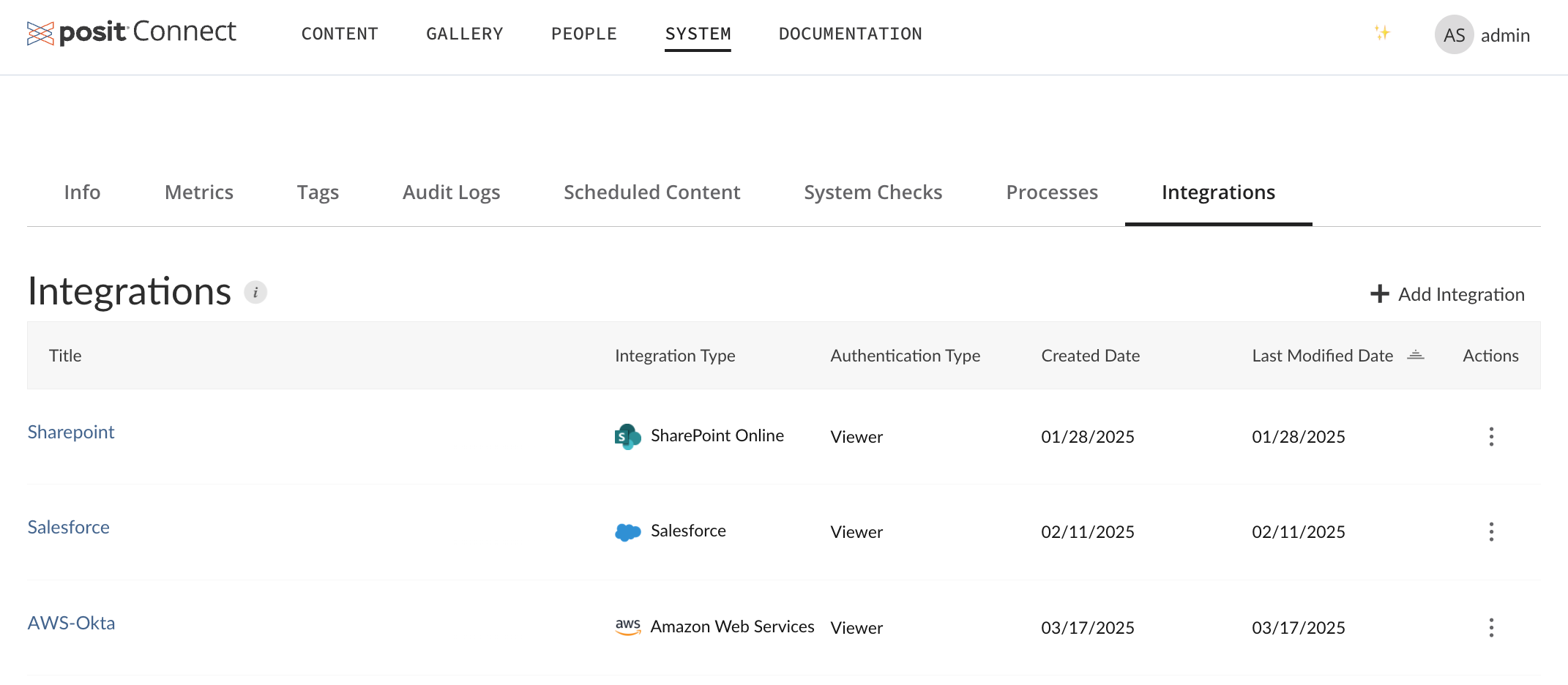Viewport: 1568px width, 685px height.
Task: Select the Scheduled Content tab
Action: point(651,192)
